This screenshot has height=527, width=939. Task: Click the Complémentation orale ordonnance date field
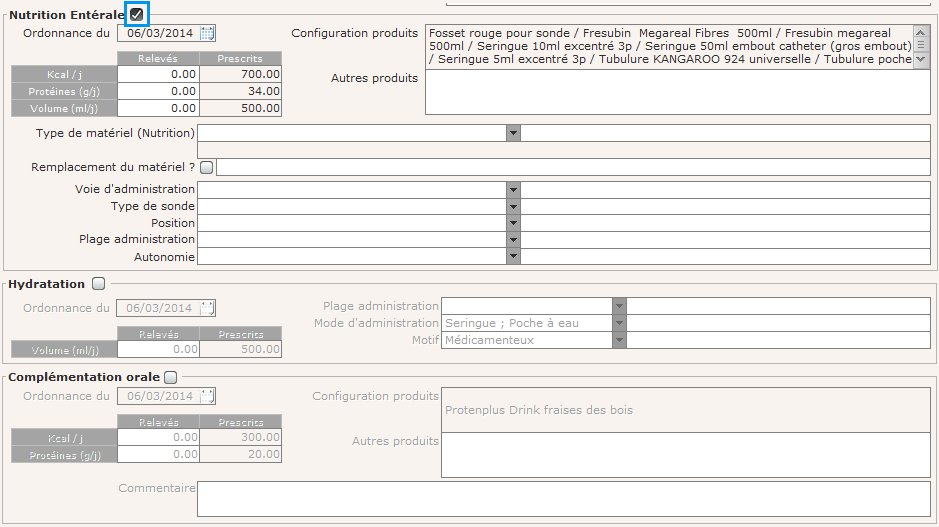(x=159, y=396)
